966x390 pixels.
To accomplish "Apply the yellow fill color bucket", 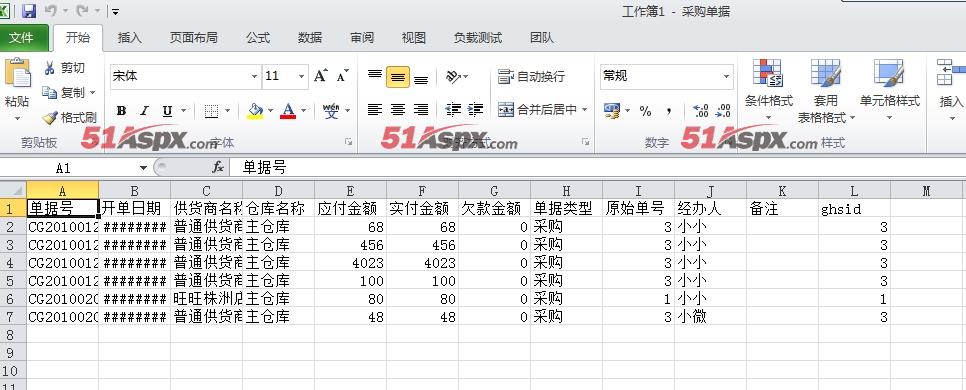I will click(255, 111).
